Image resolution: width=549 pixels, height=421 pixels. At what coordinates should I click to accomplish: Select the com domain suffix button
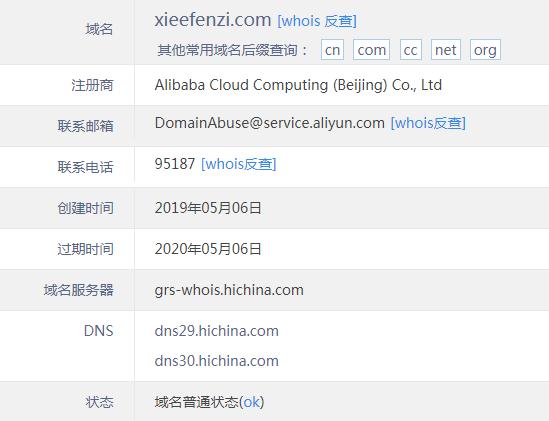pyautogui.click(x=371, y=50)
